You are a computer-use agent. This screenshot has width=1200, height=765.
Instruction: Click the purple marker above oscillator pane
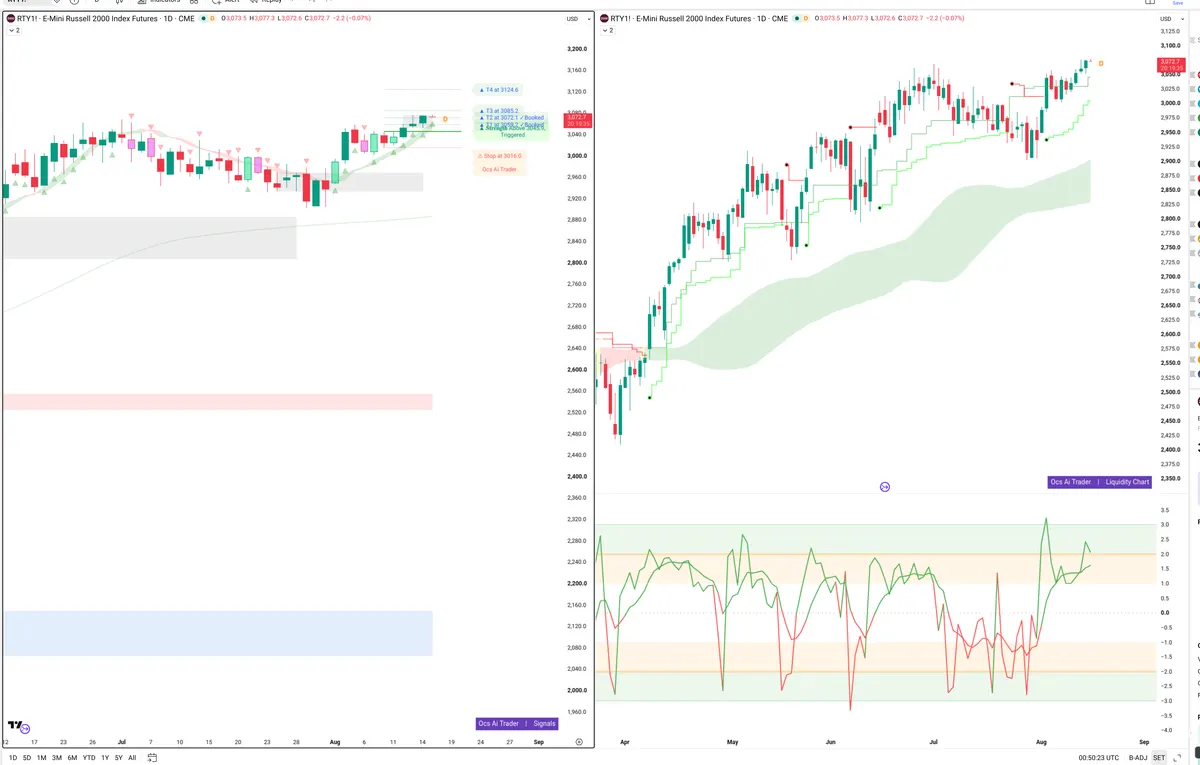click(x=884, y=487)
